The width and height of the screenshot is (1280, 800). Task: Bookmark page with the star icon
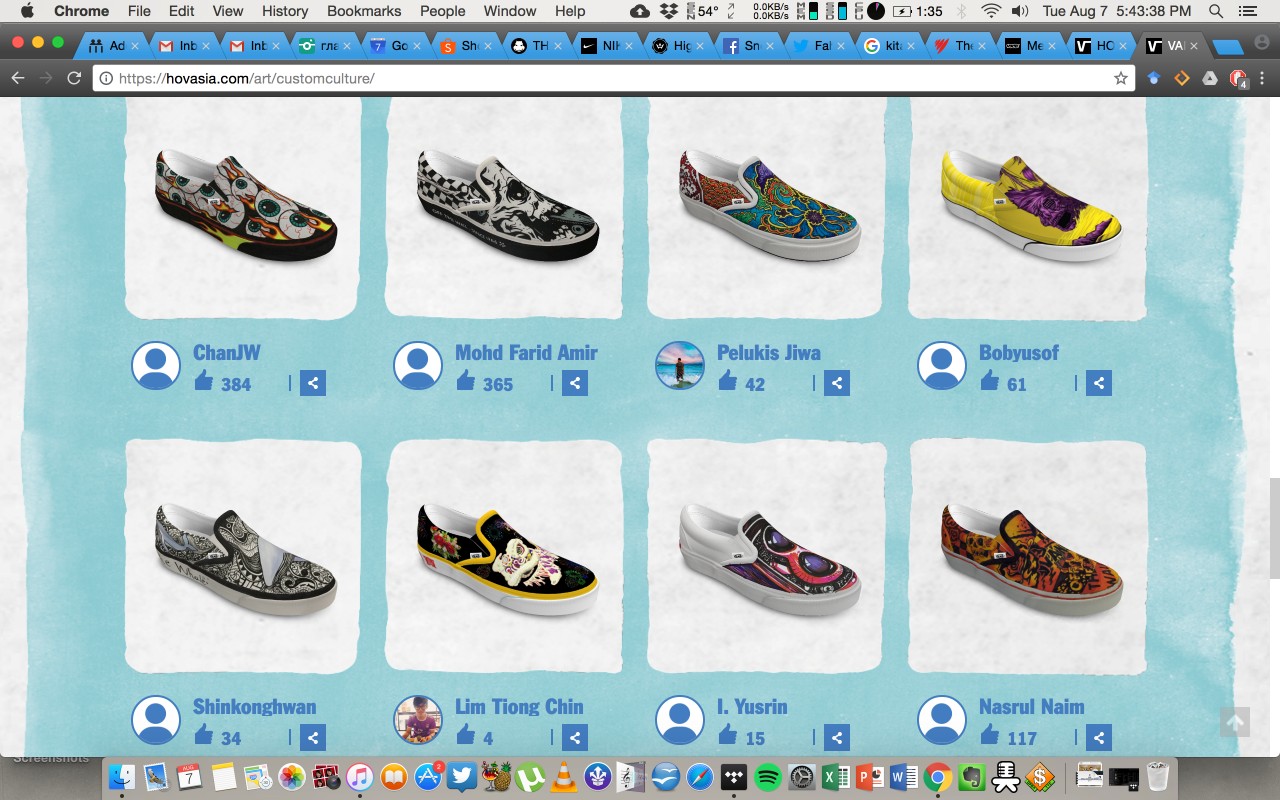point(1120,78)
